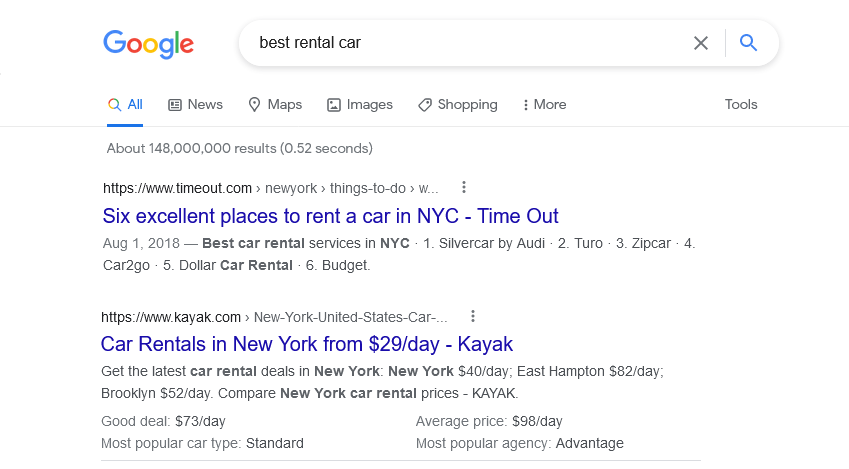Click the kayak.com URL breadcrumb
This screenshot has height=469, width=849.
pyautogui.click(x=172, y=317)
